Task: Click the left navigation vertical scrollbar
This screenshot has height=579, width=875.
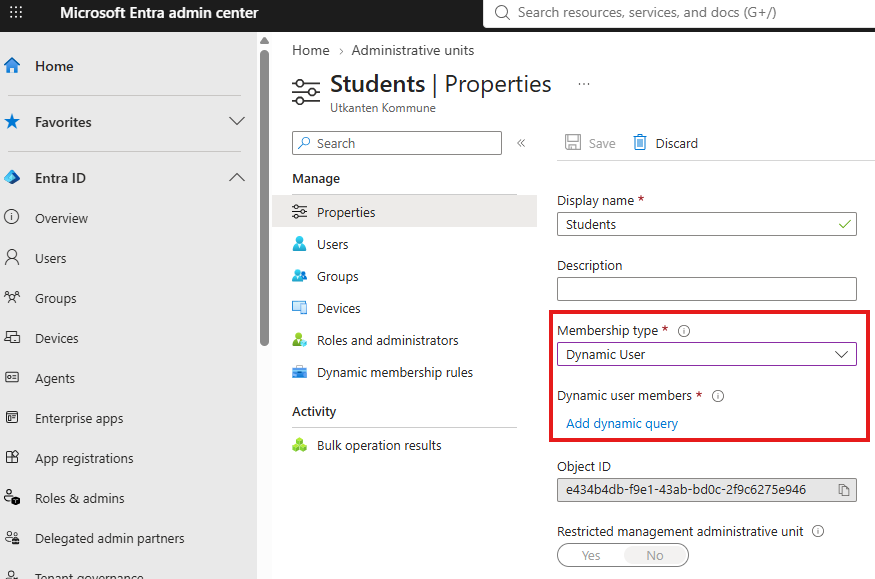Action: click(265, 198)
